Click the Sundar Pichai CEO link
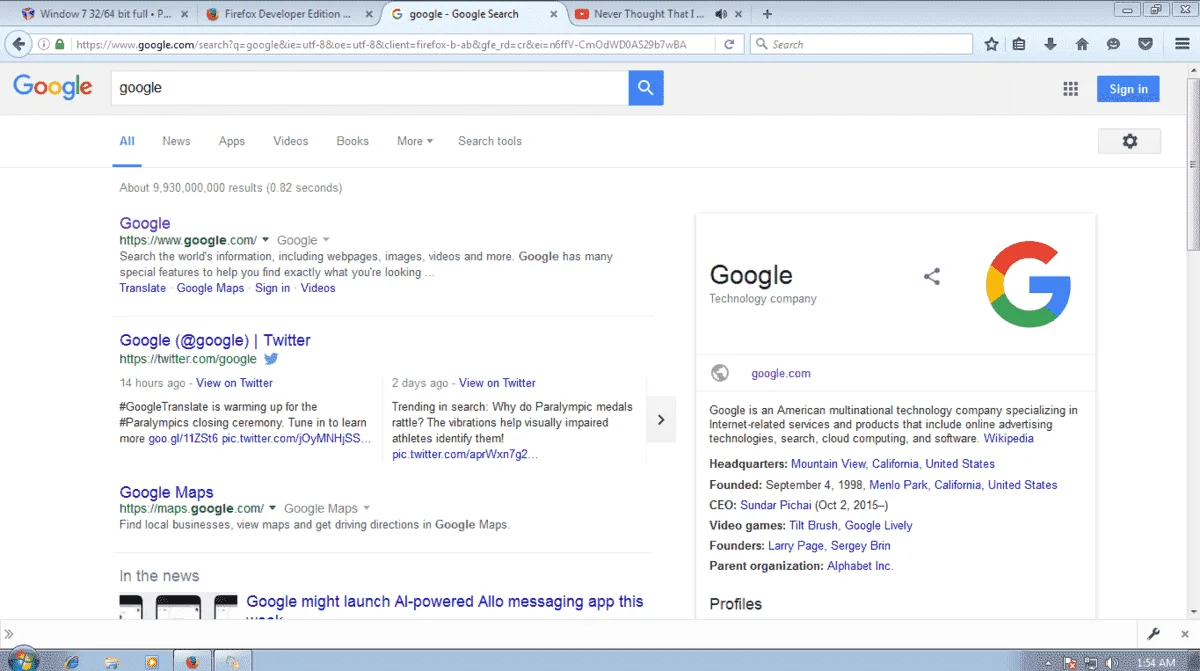The image size is (1200, 671). click(x=777, y=505)
